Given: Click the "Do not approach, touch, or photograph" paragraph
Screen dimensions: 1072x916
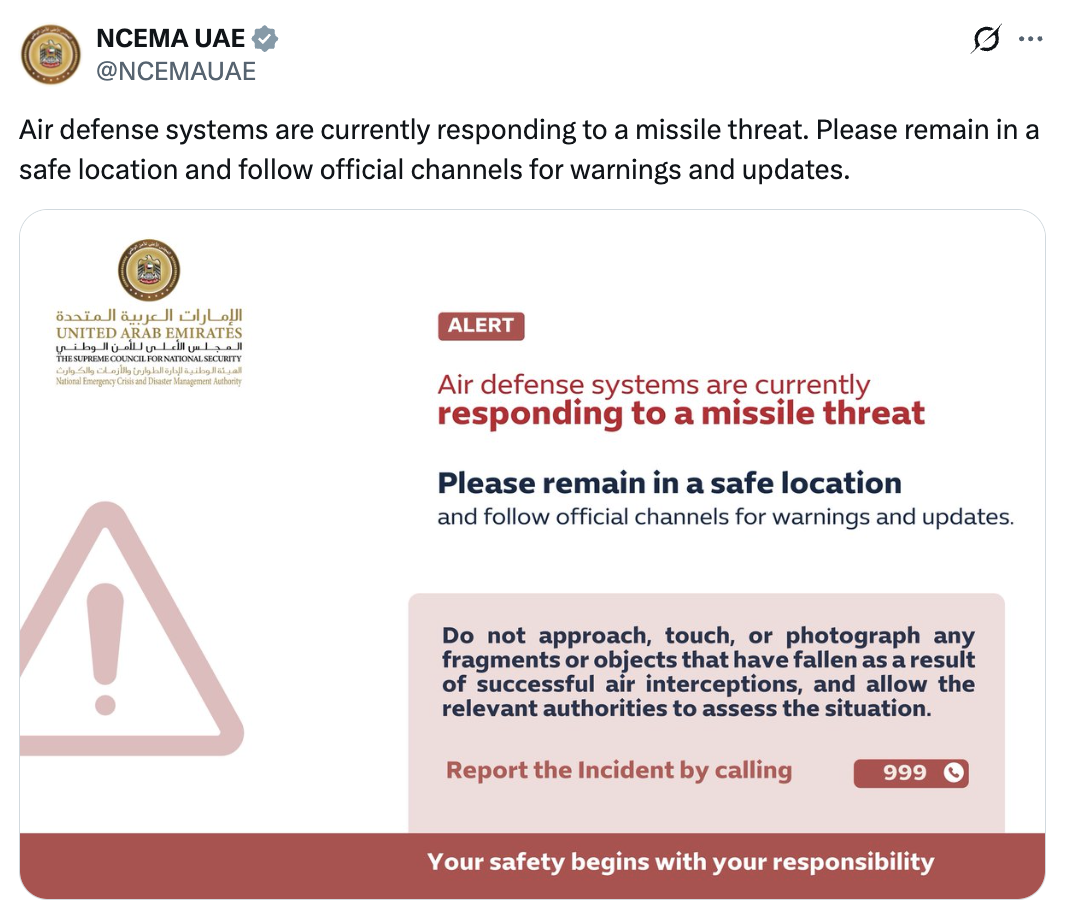Looking at the screenshot, I should (708, 672).
